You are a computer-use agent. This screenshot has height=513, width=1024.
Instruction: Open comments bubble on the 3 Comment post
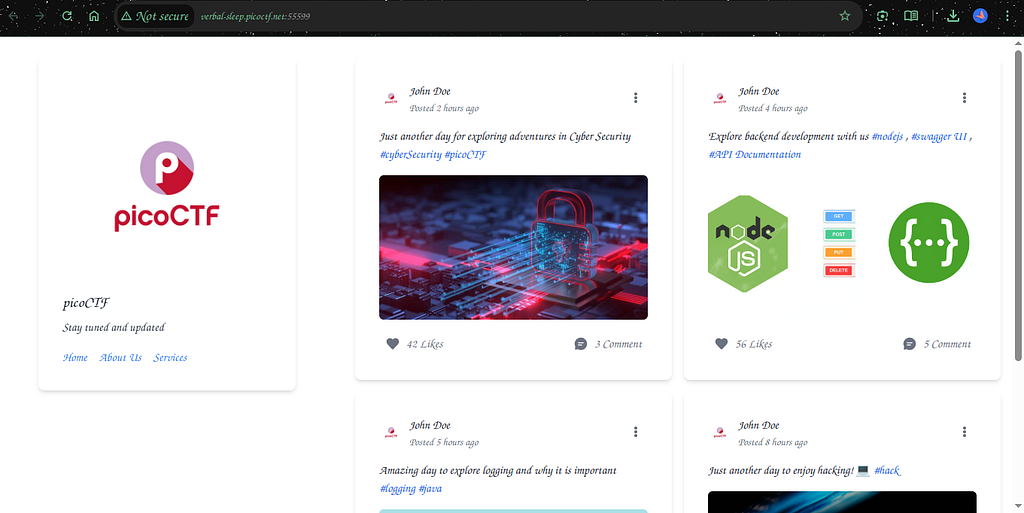[581, 344]
